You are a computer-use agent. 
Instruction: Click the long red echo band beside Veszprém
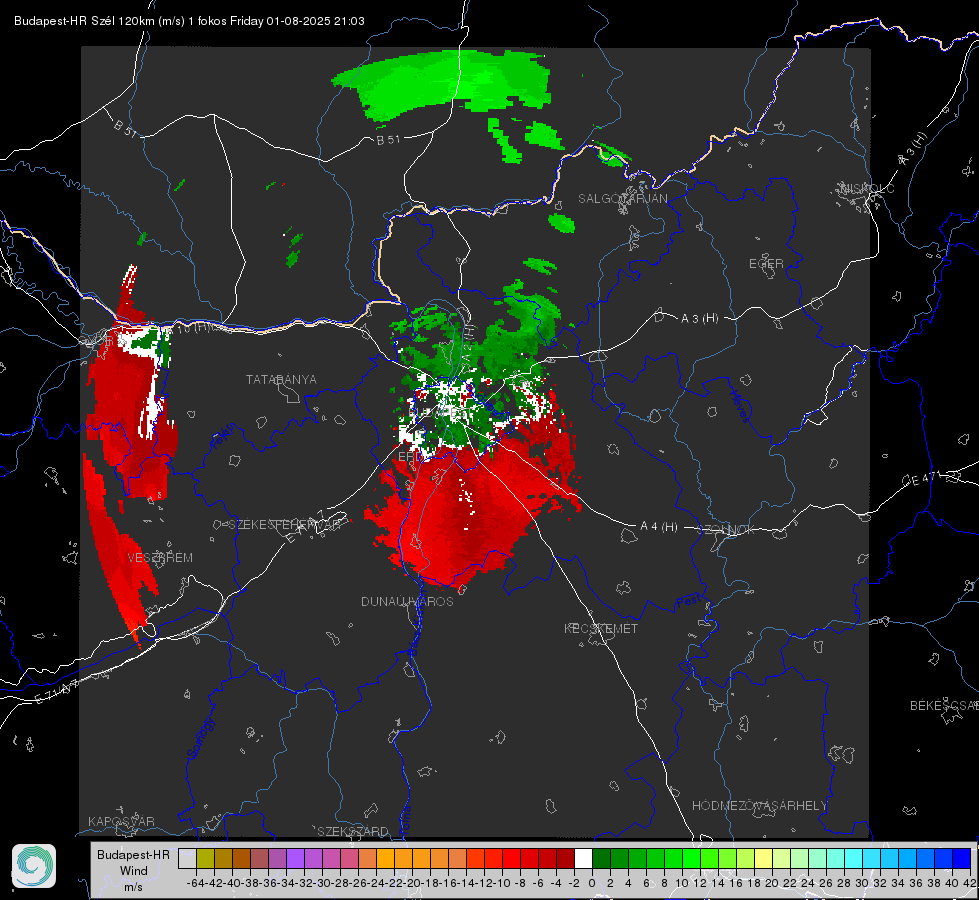pos(119,550)
